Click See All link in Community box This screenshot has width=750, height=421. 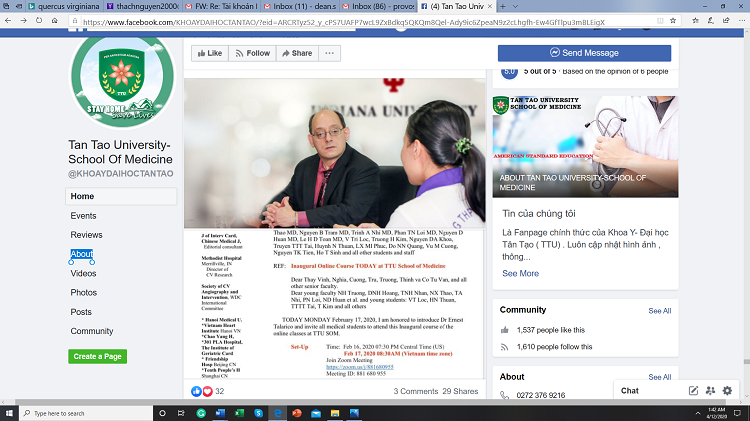(x=660, y=311)
